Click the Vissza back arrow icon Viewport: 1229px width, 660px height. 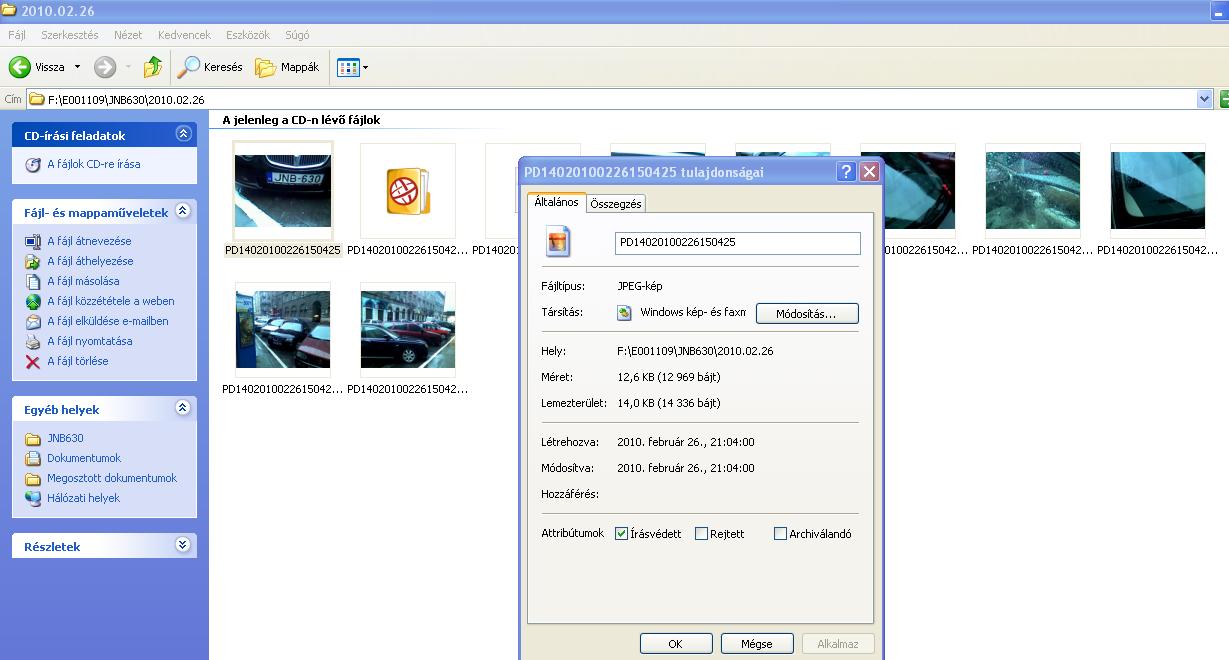tap(20, 67)
